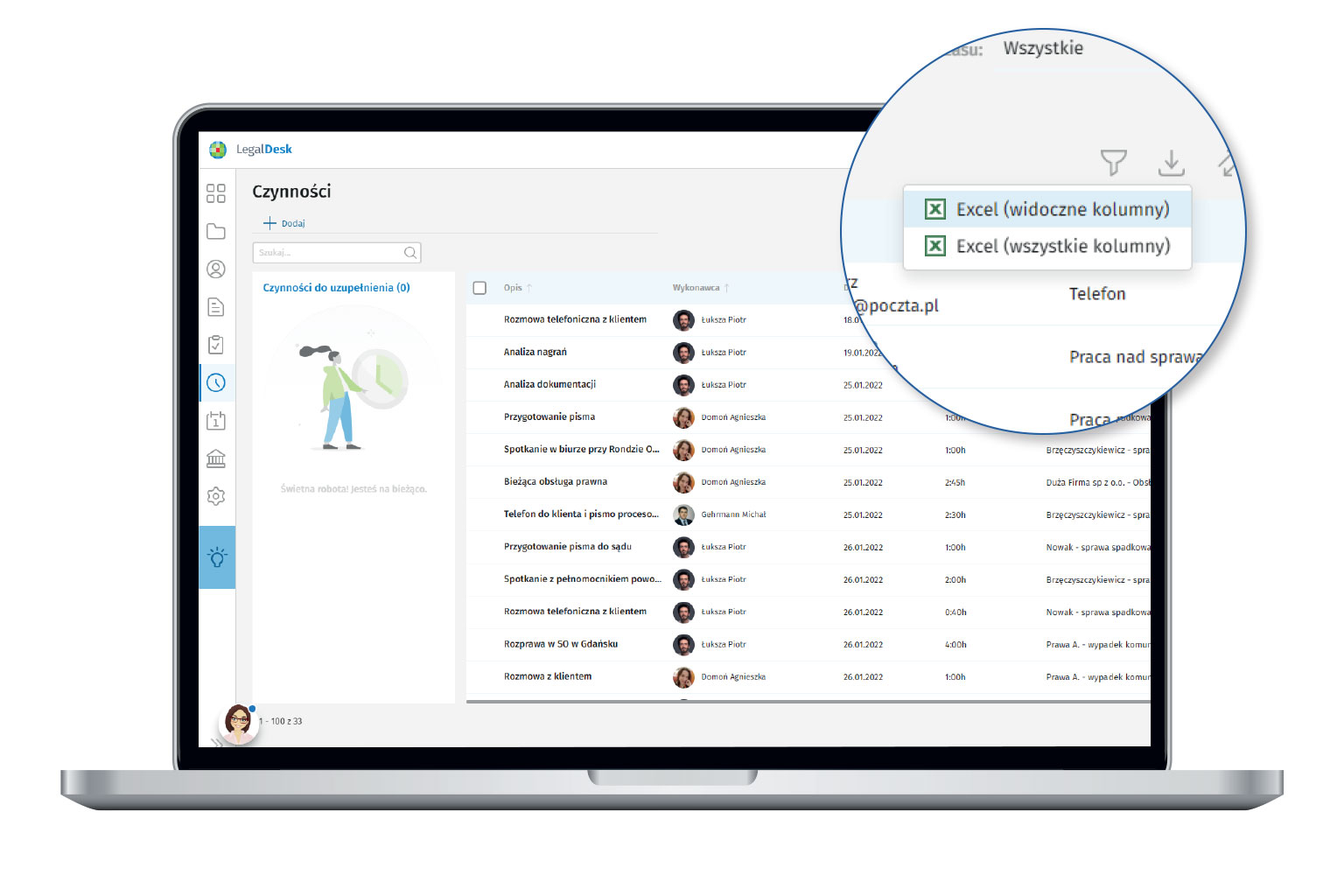Click the lightbulb tips icon
The image size is (1344, 896).
click(217, 557)
